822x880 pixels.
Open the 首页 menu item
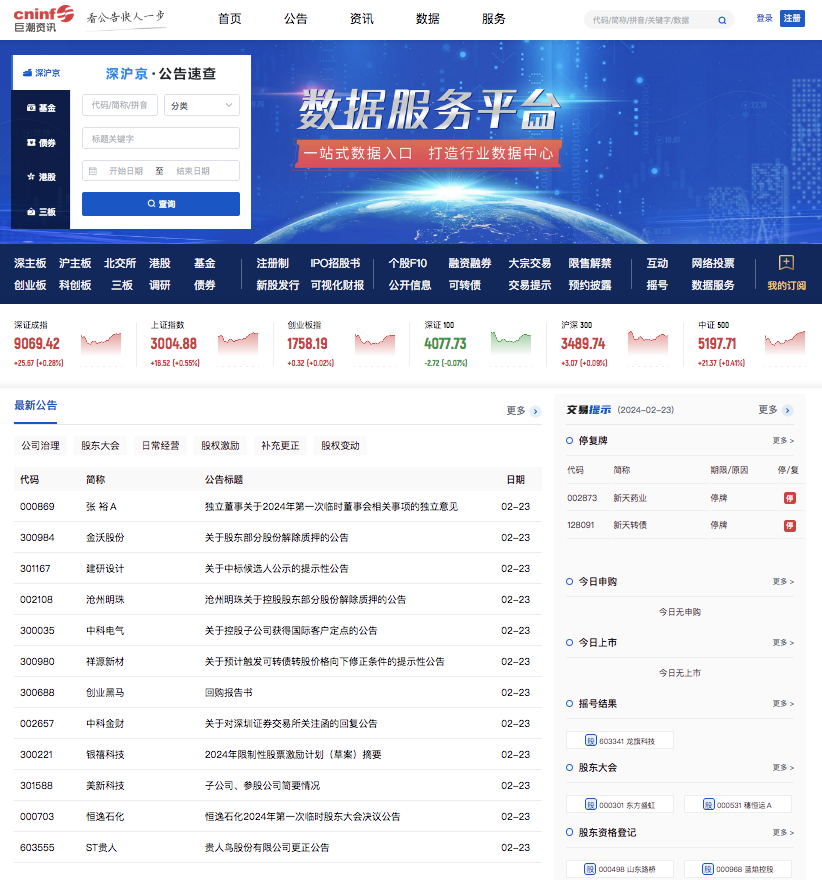229,19
